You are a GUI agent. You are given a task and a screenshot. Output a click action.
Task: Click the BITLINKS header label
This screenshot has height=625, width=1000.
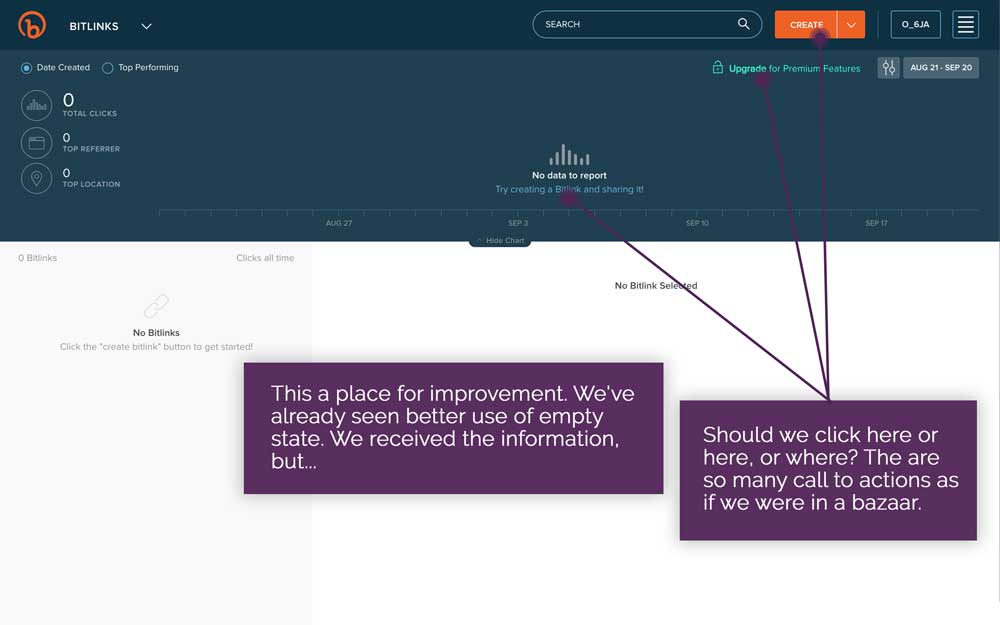(94, 26)
